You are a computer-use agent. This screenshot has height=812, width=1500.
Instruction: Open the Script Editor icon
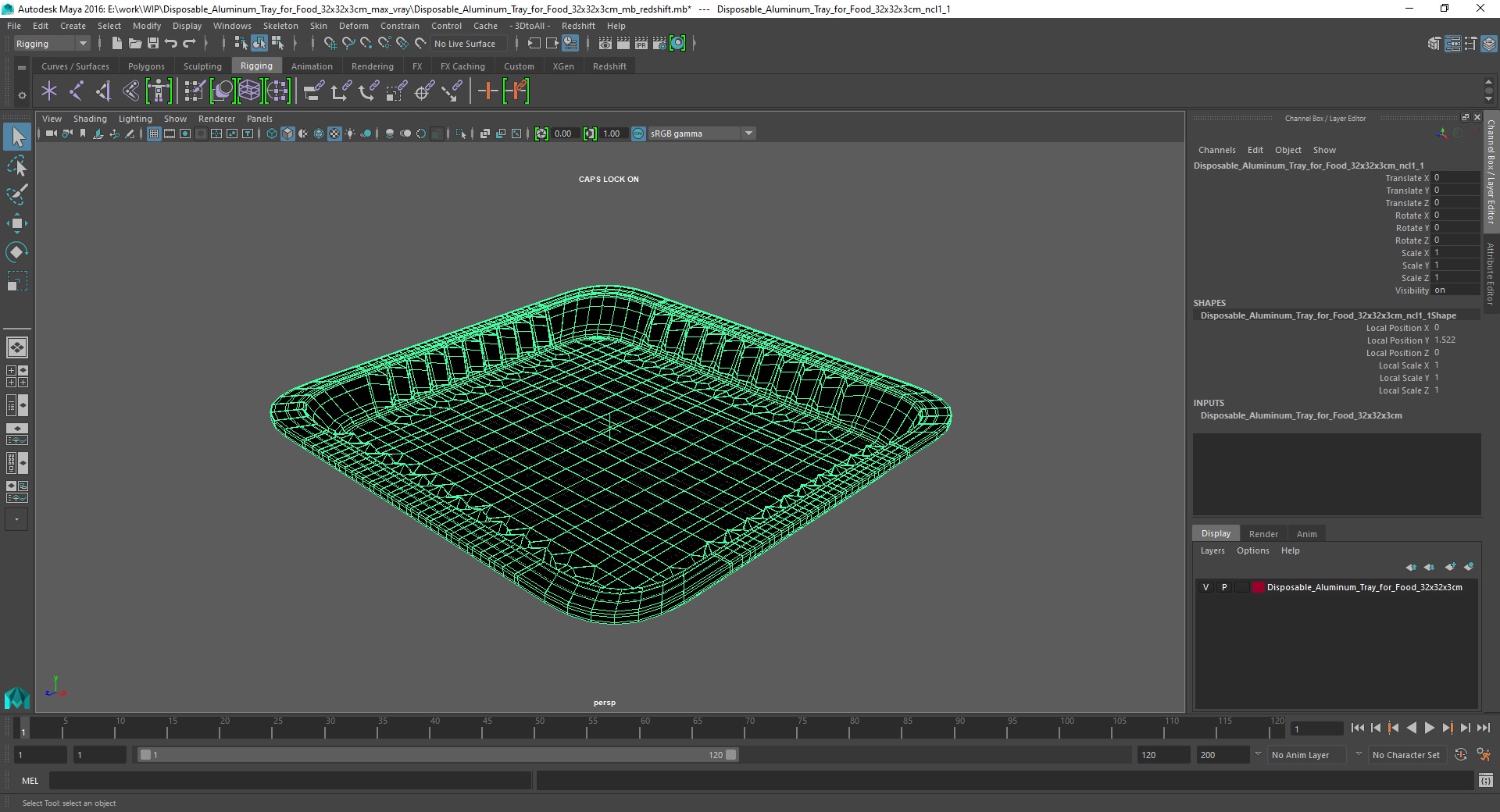[x=1486, y=780]
